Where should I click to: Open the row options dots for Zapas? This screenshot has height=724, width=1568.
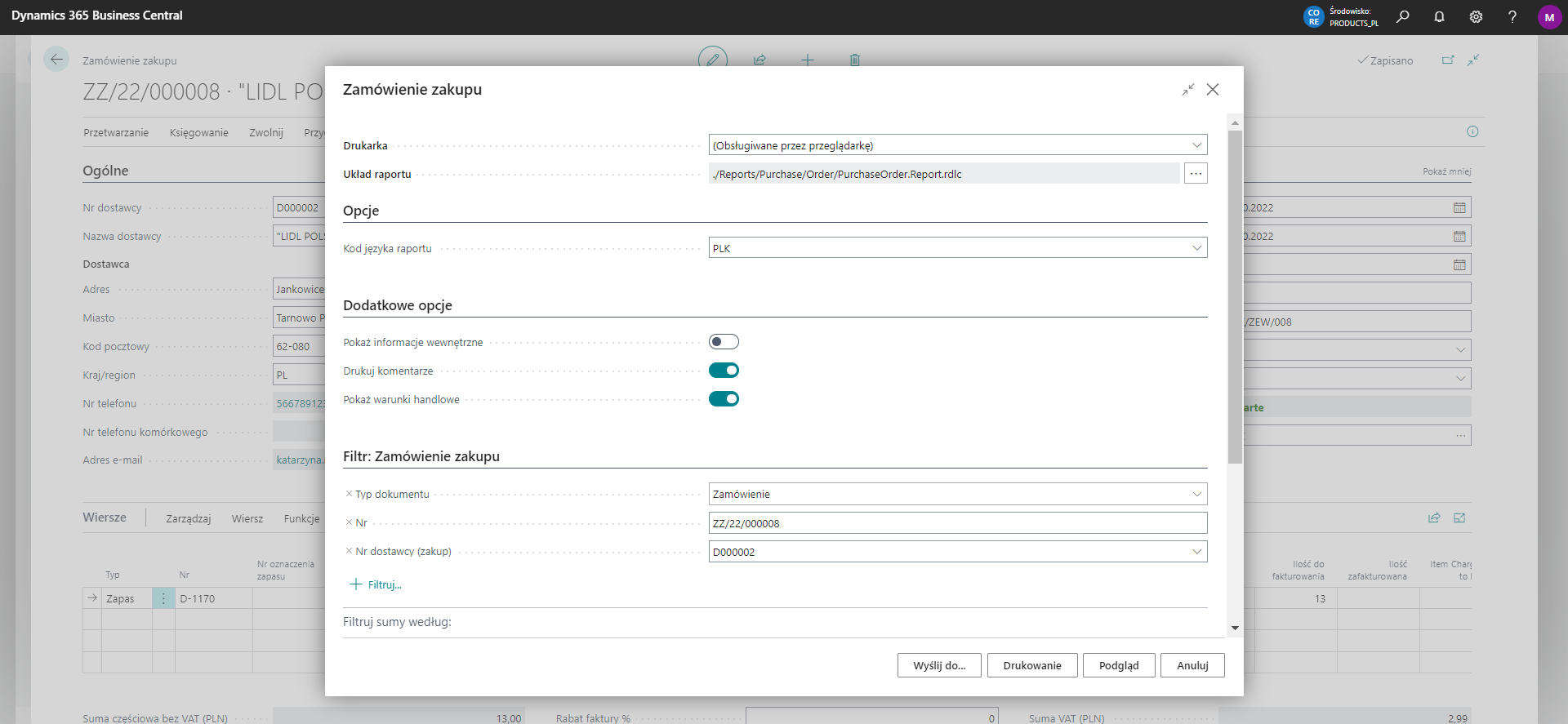tap(163, 598)
